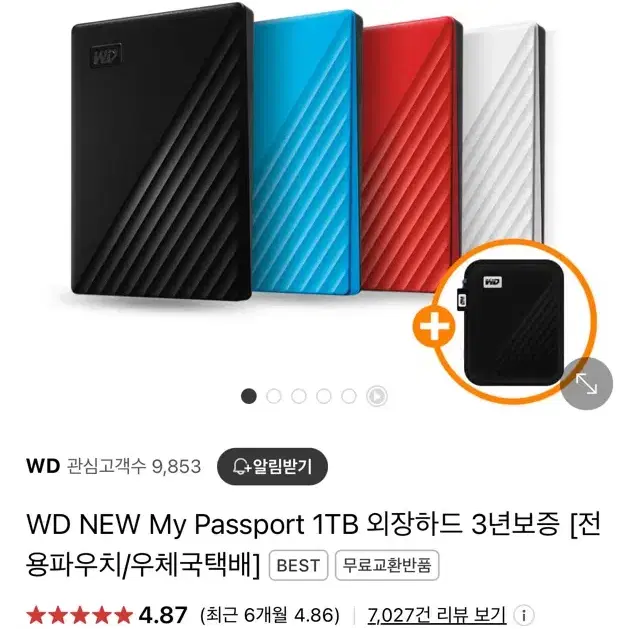Switch to the third carousel dot
The image size is (629, 629).
pos(298,396)
